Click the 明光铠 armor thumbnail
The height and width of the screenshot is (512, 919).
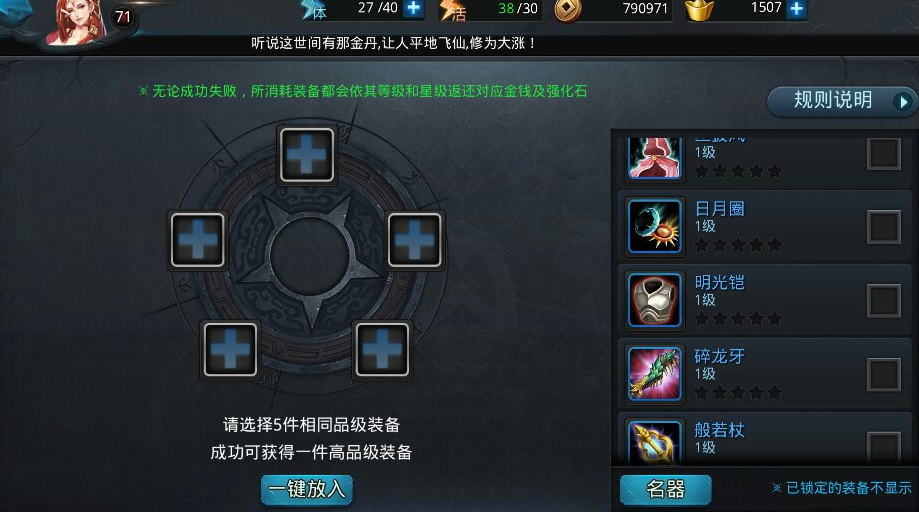[x=655, y=300]
